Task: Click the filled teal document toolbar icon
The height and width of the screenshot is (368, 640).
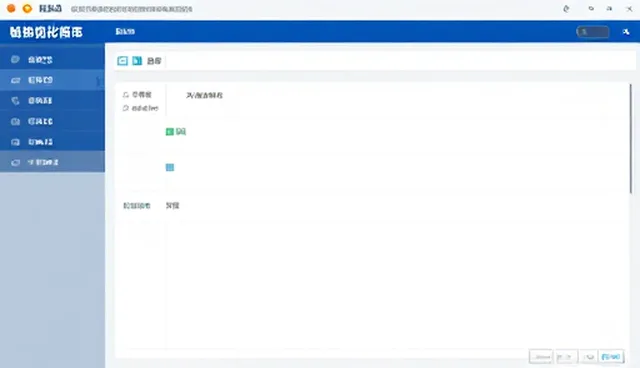Action: click(x=137, y=61)
